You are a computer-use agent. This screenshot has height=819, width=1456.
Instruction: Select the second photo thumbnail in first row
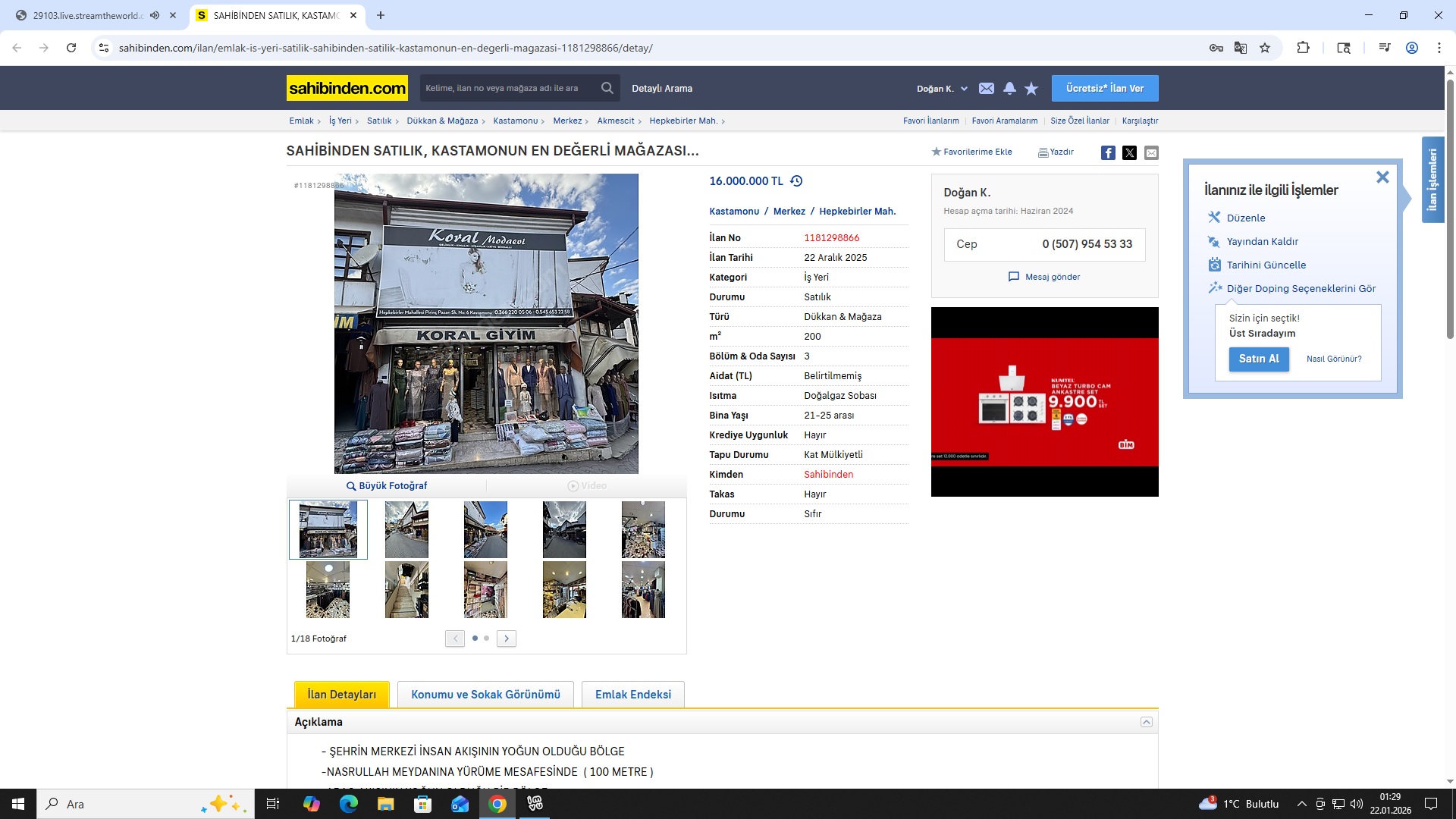tap(406, 529)
